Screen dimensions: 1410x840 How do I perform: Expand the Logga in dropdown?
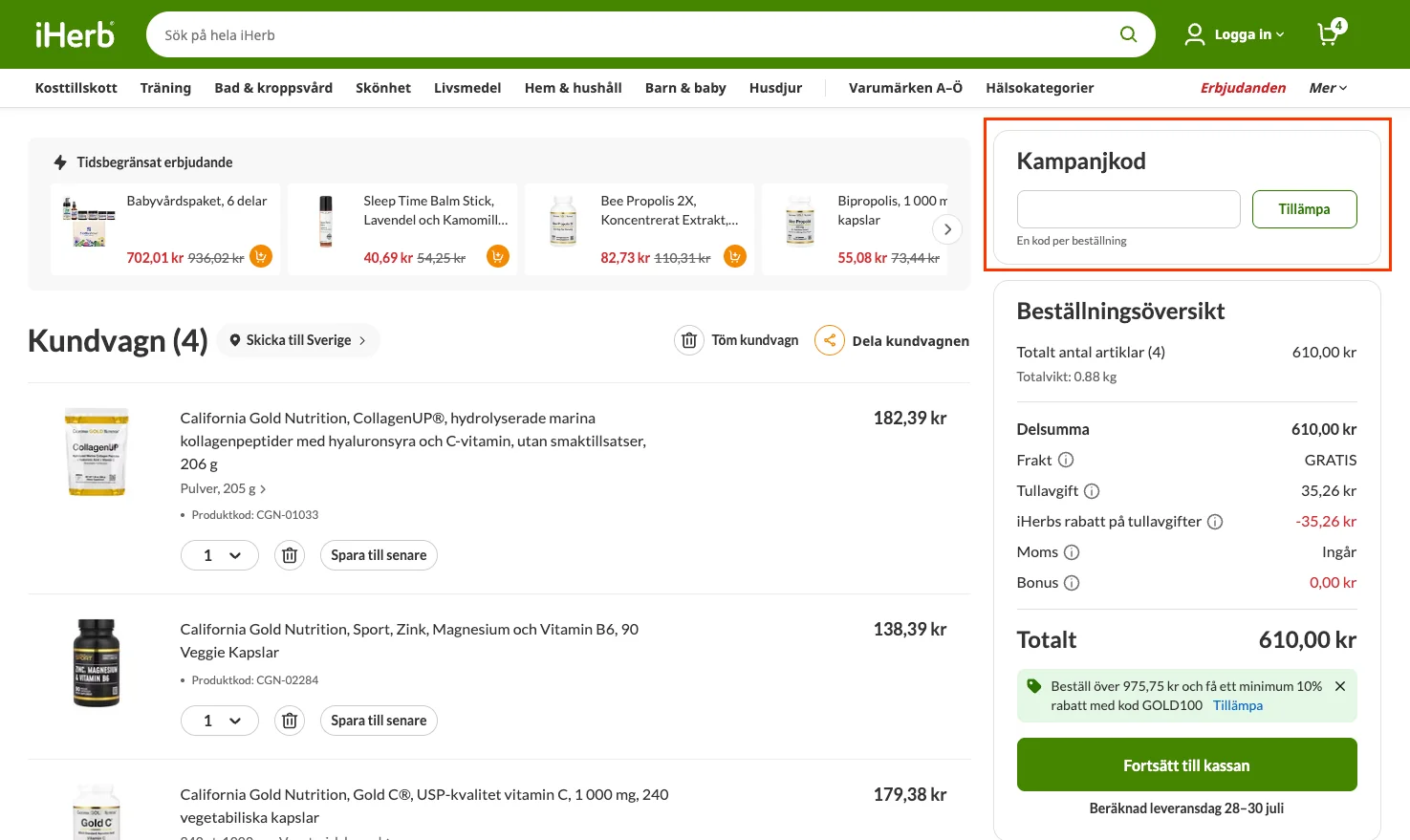[x=1235, y=34]
